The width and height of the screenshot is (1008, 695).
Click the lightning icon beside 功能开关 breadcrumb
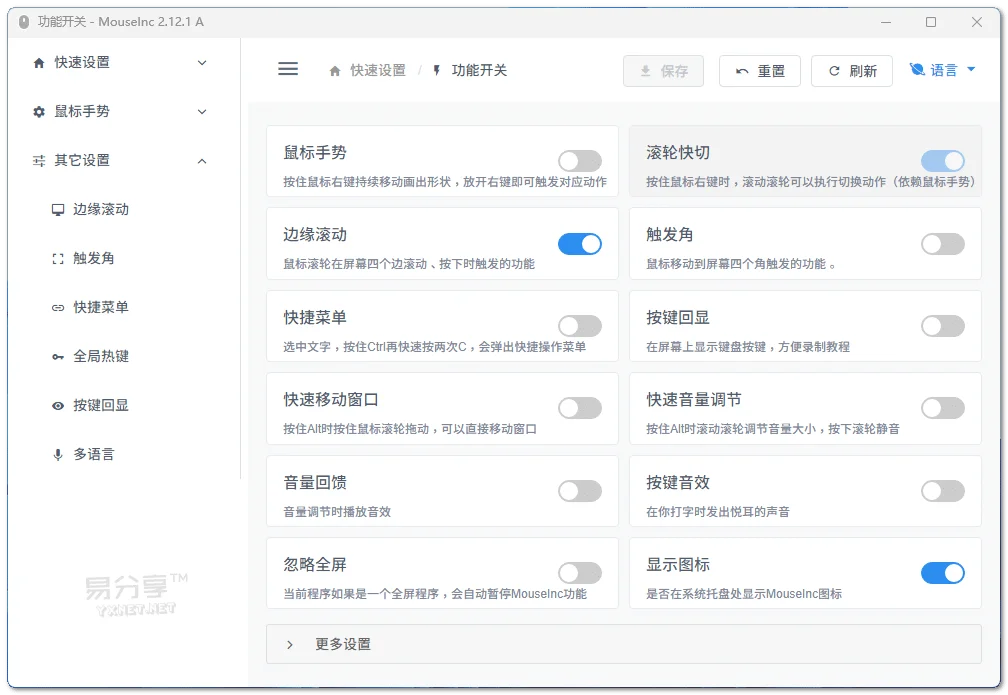pos(436,70)
